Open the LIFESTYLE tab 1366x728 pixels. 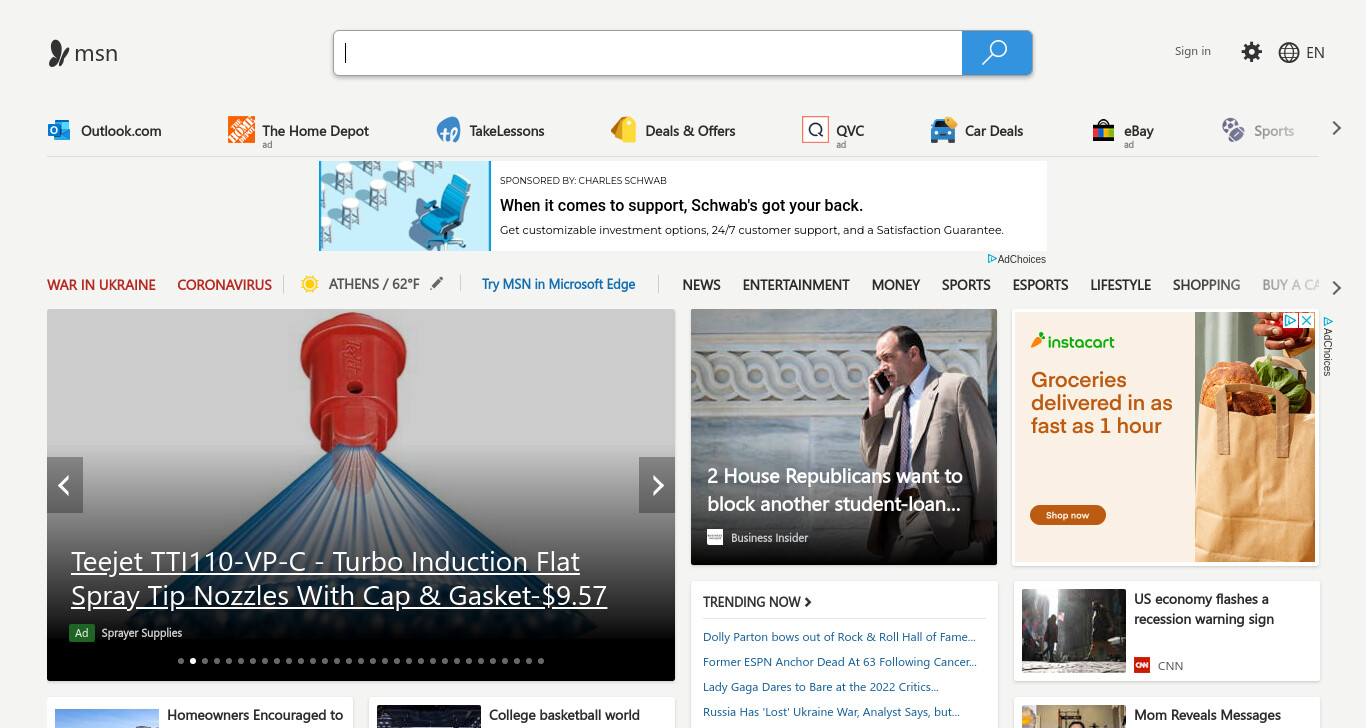click(x=1120, y=284)
